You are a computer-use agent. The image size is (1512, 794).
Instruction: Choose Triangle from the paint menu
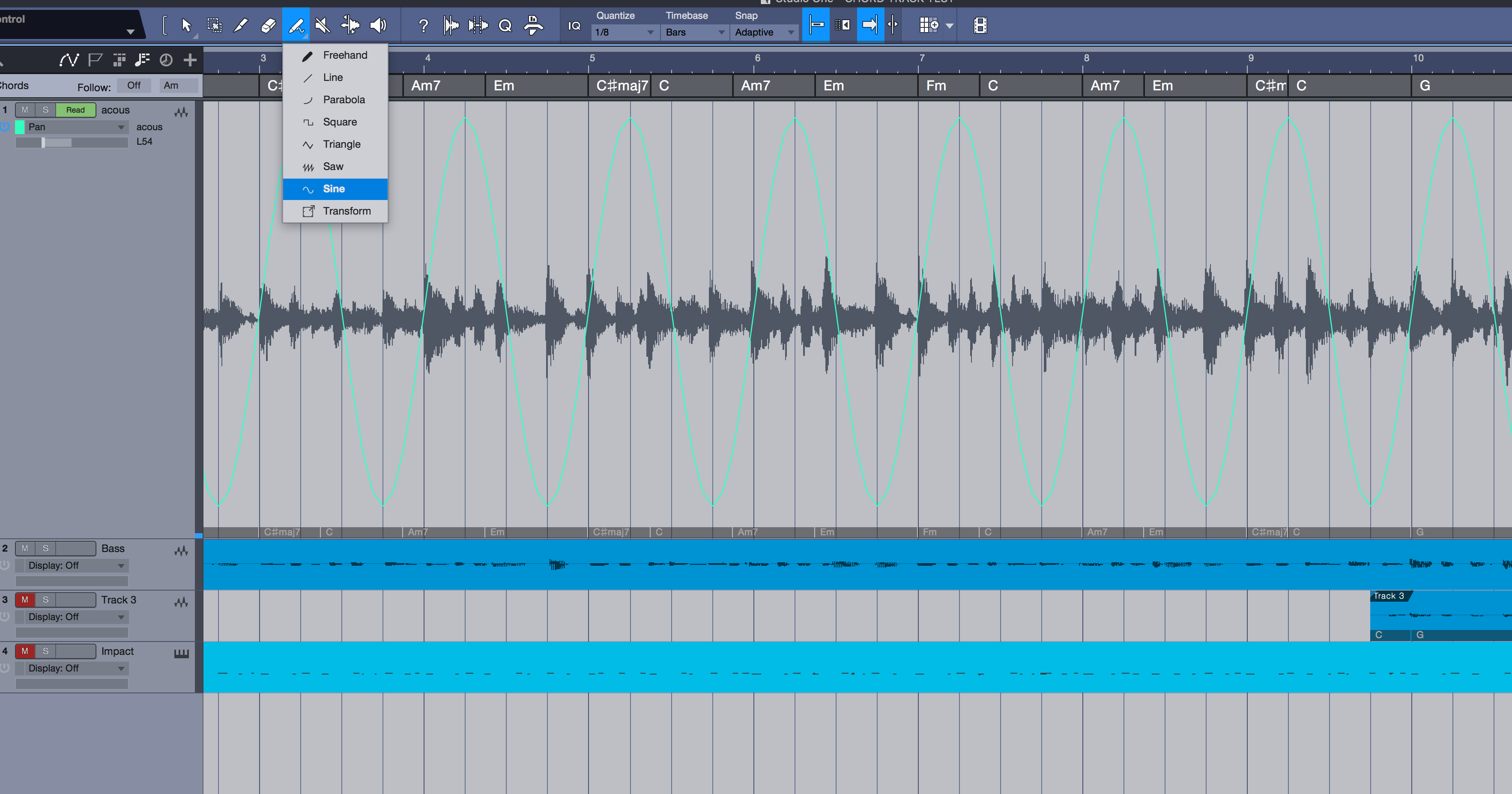[x=335, y=144]
